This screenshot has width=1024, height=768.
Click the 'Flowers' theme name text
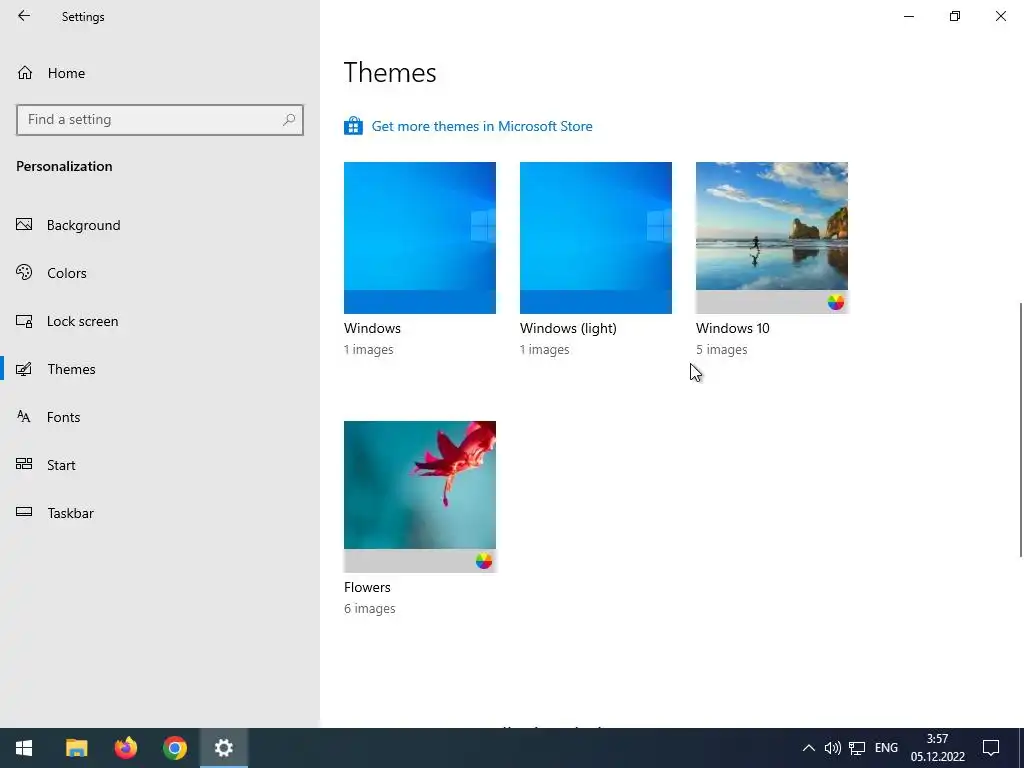(367, 587)
